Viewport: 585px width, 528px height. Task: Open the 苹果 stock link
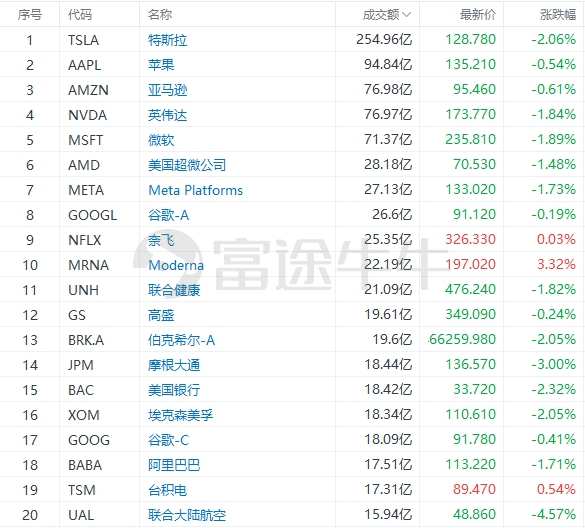click(161, 65)
